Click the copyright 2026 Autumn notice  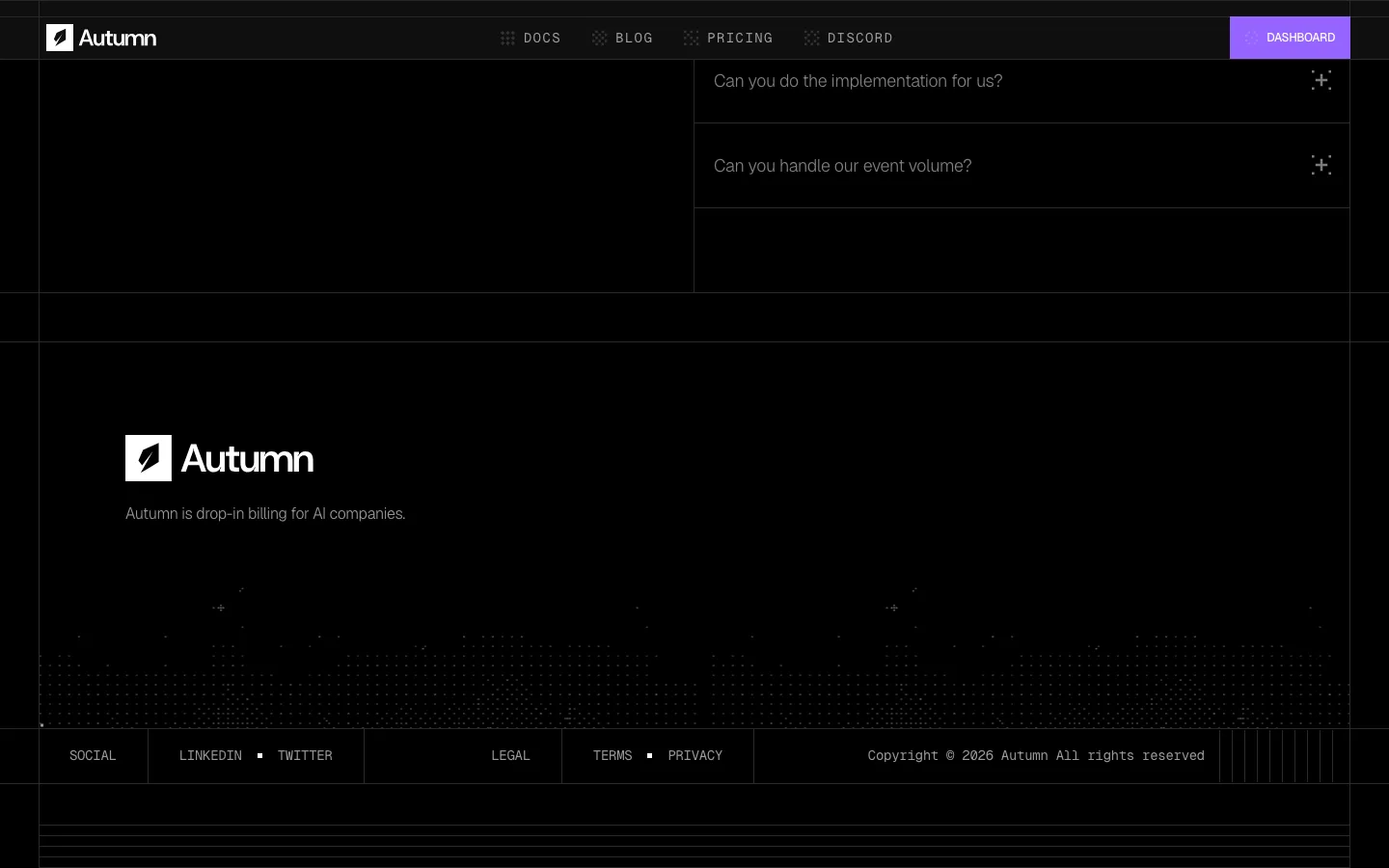tap(1036, 755)
